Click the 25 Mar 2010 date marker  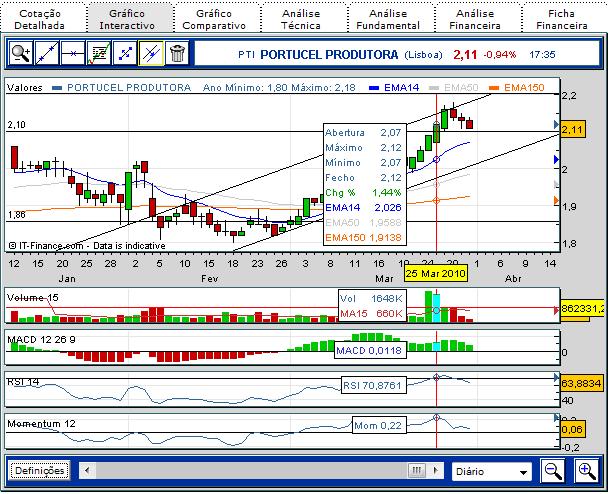tap(435, 273)
